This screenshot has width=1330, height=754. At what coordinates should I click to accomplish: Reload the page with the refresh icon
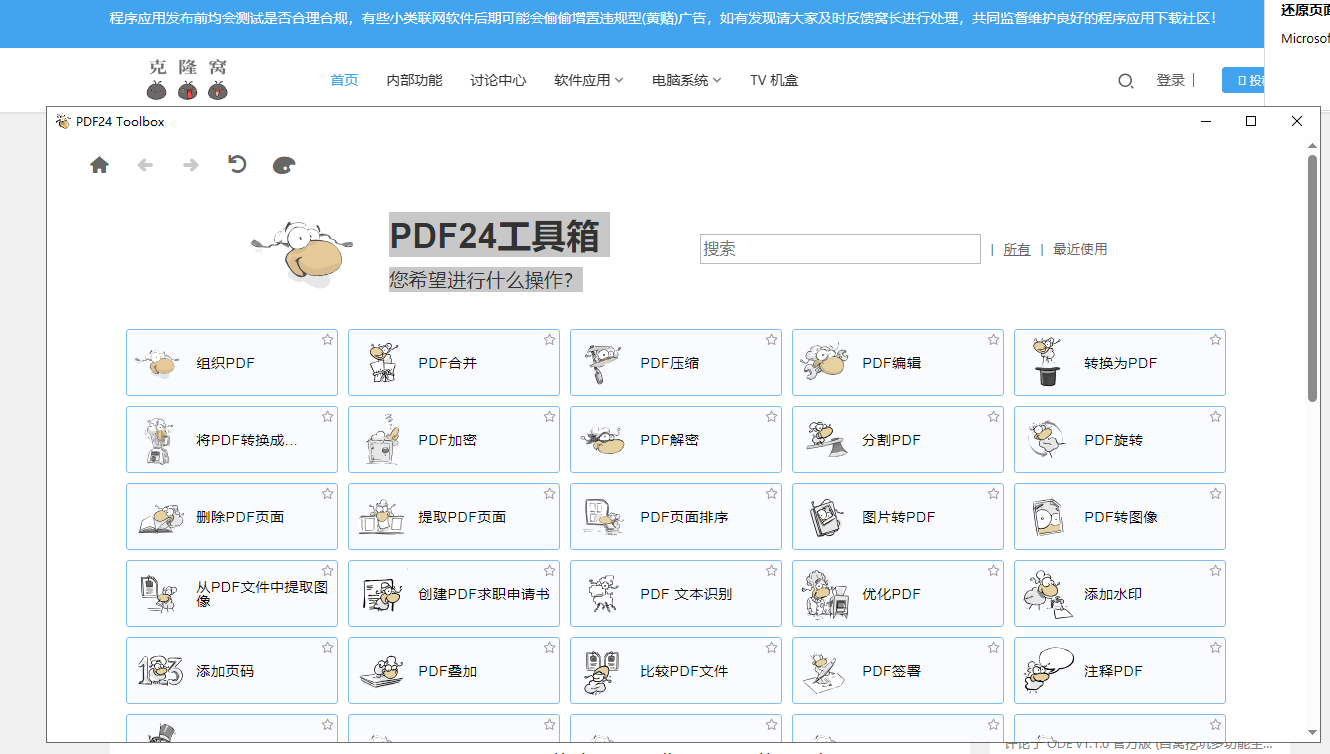pyautogui.click(x=237, y=164)
